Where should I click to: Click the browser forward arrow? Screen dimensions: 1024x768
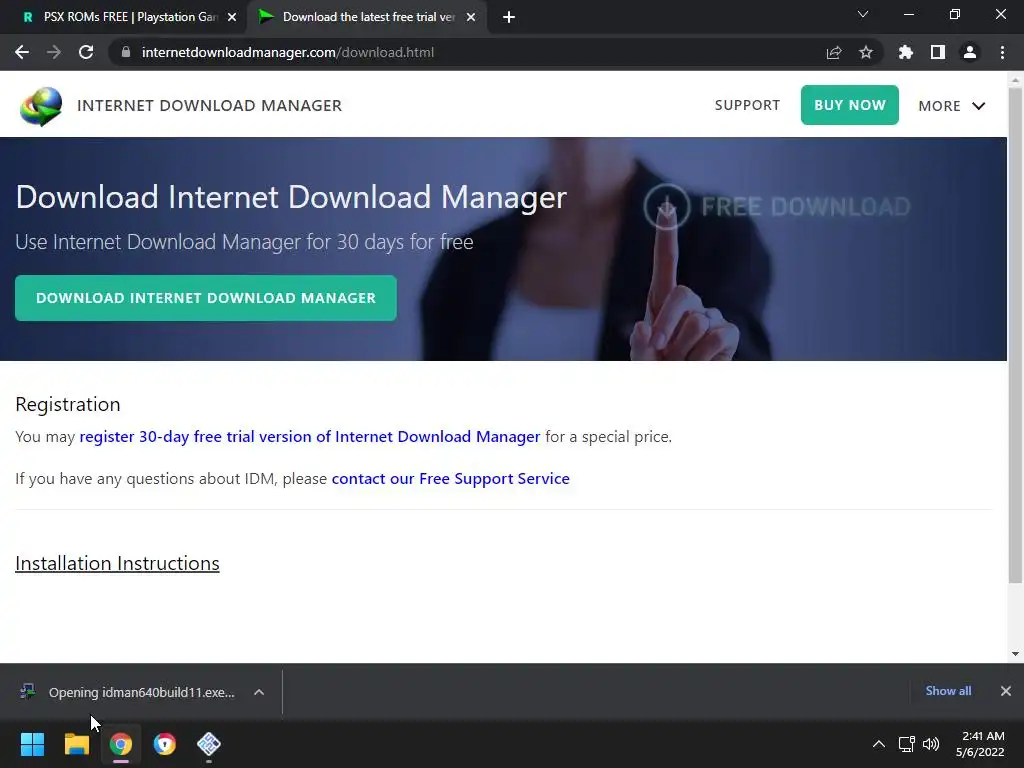click(x=54, y=52)
